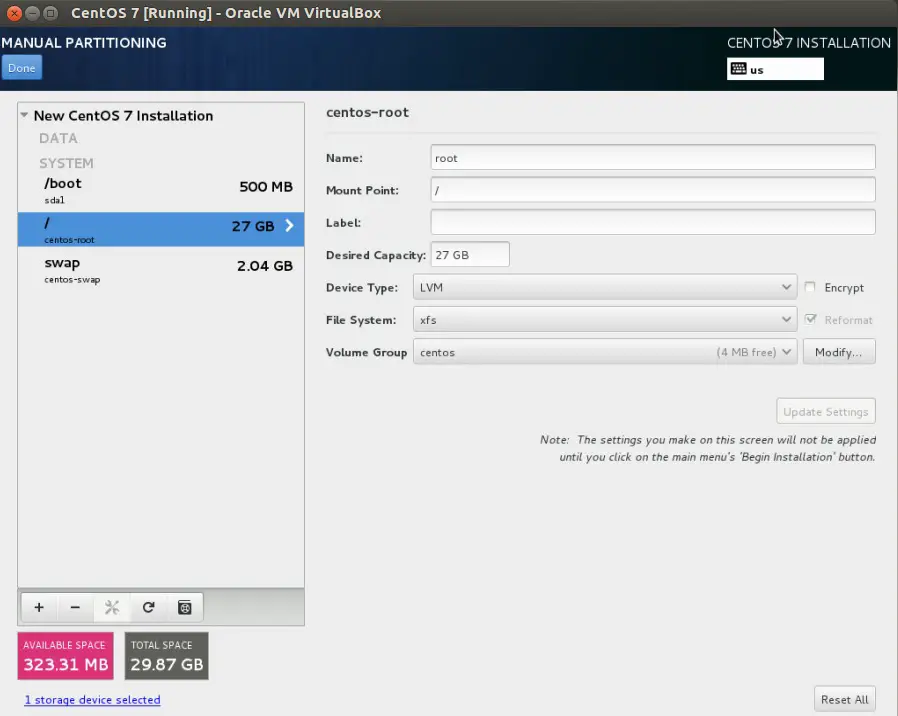The image size is (898, 716).
Task: Select the /boot 500 MB partition
Action: 161,191
